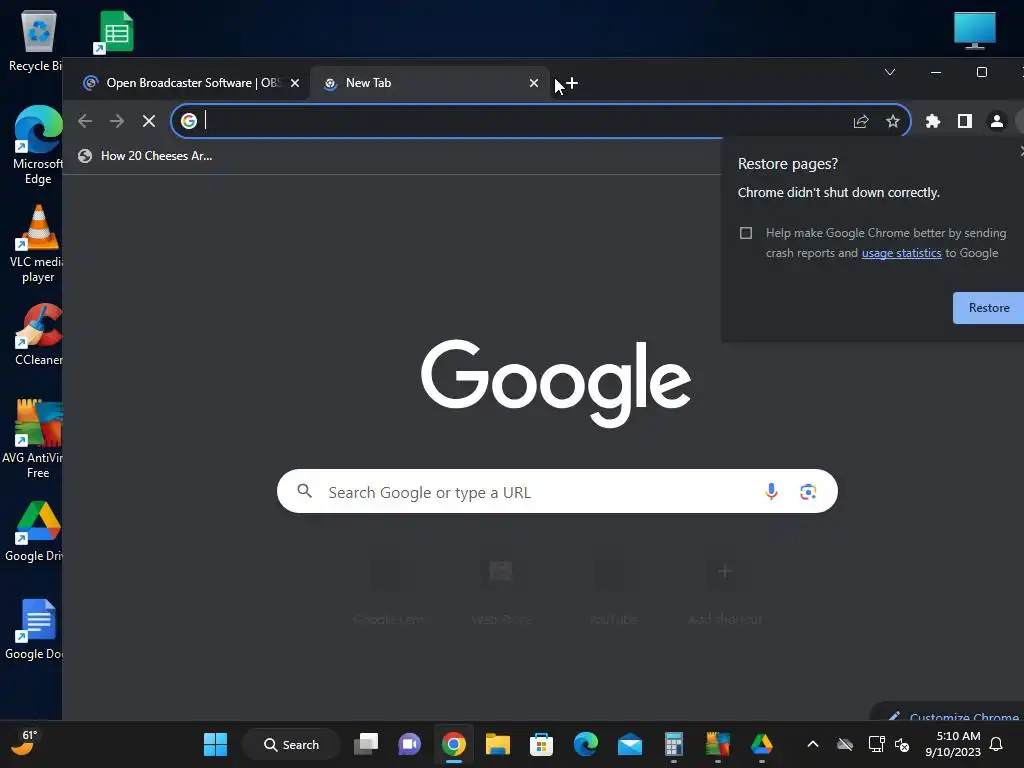The image size is (1024, 768).
Task: Open a new tab with plus button
Action: (572, 83)
